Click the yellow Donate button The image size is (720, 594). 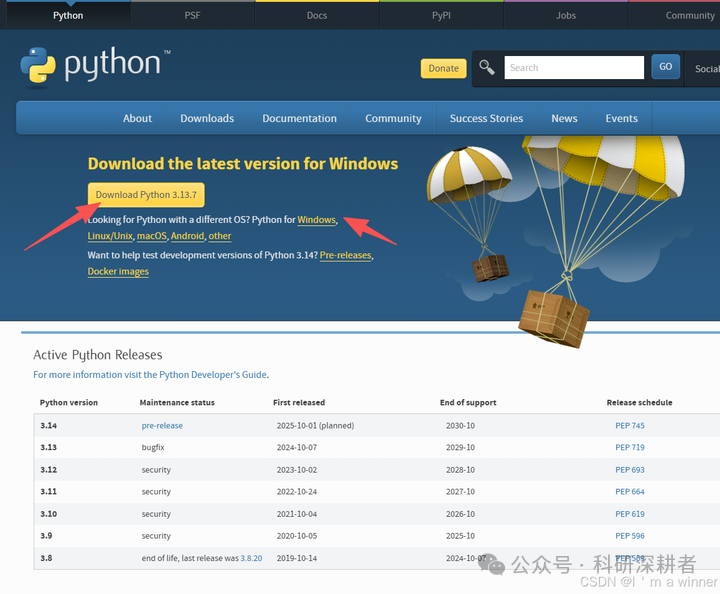pyautogui.click(x=444, y=68)
